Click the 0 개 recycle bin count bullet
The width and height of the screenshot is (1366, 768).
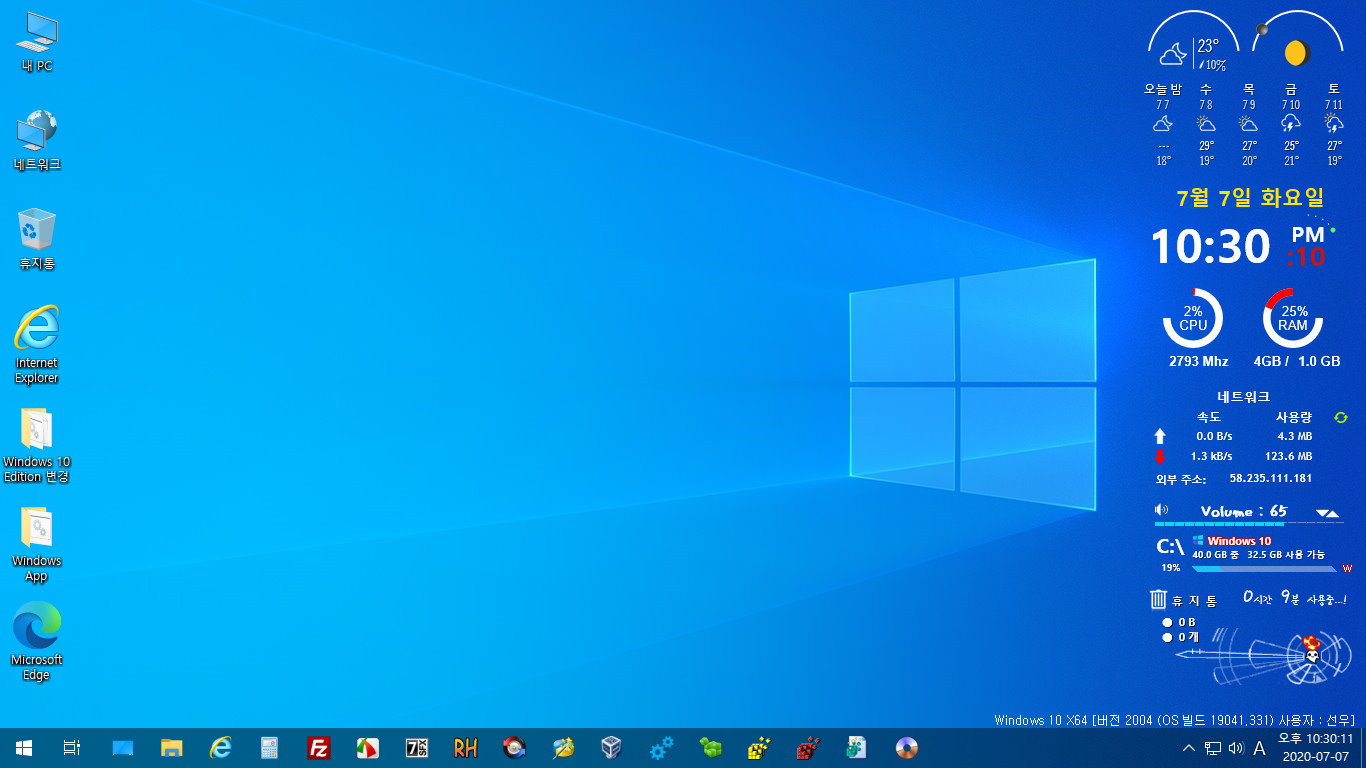(1167, 636)
